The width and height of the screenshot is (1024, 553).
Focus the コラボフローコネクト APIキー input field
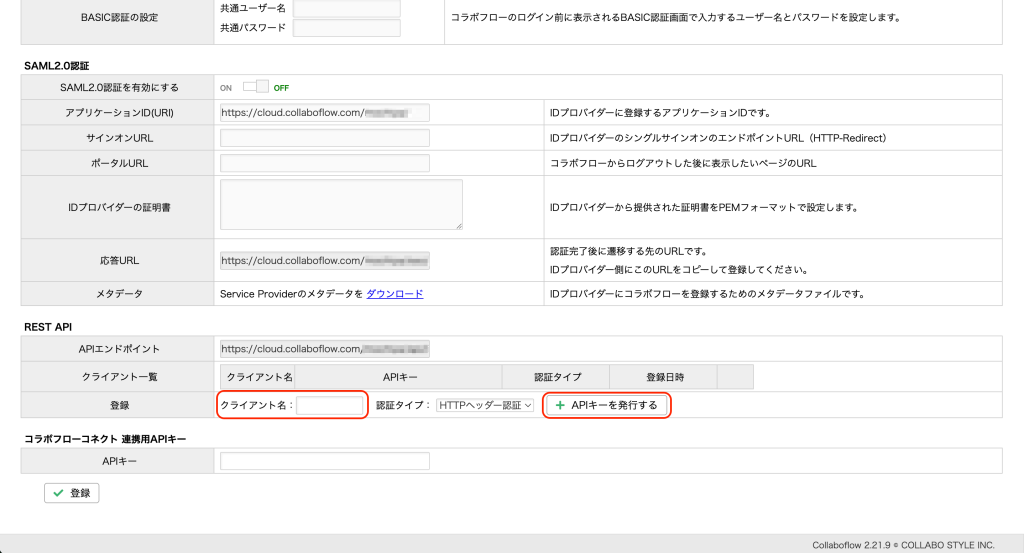(x=324, y=461)
